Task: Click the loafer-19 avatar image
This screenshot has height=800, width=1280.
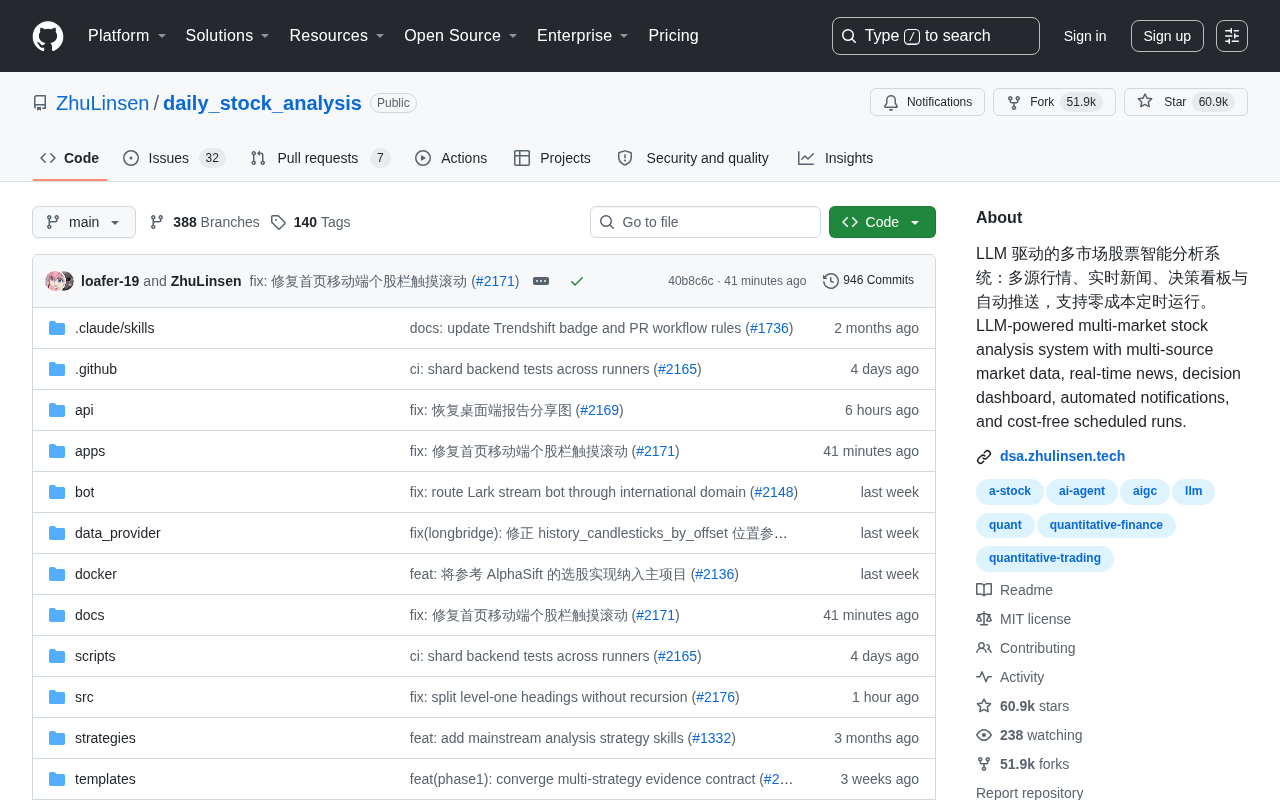Action: (54, 281)
